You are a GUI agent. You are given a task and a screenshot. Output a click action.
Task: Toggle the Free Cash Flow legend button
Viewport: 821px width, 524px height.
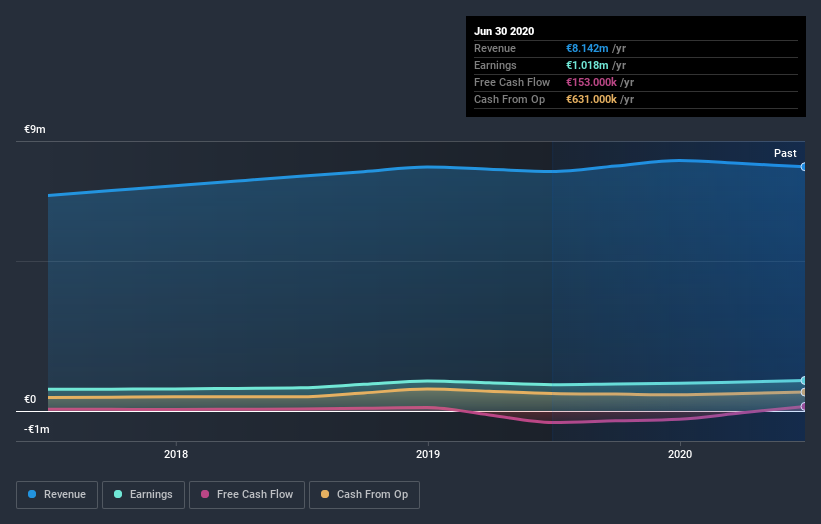click(247, 495)
